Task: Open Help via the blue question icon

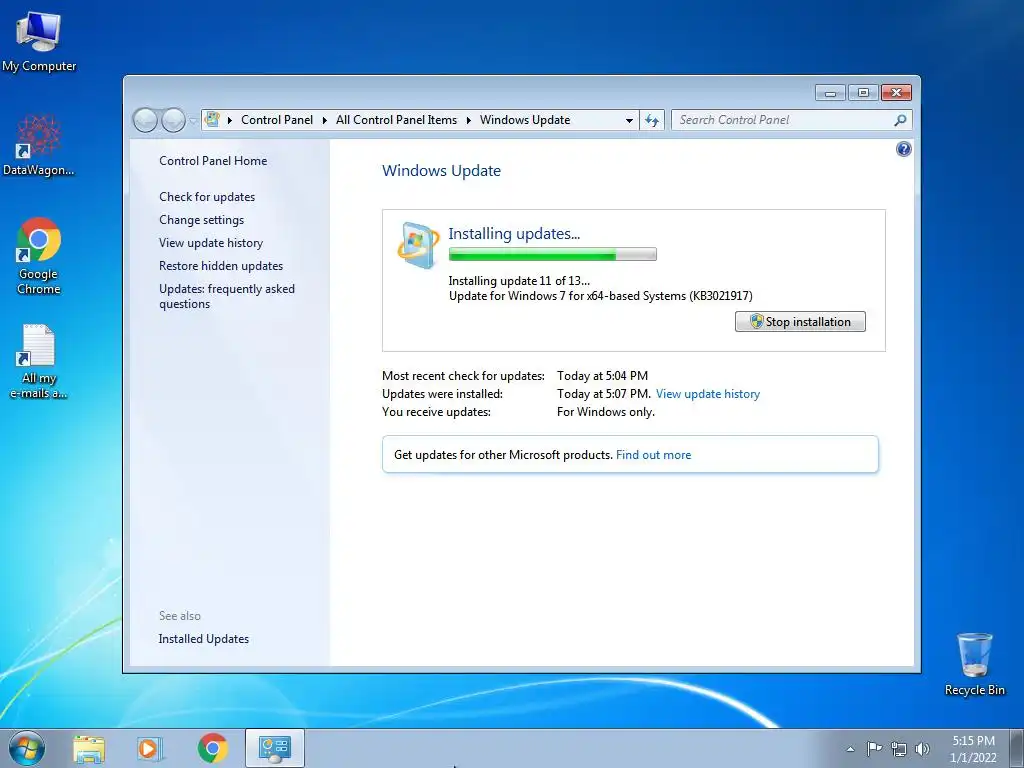Action: click(903, 149)
